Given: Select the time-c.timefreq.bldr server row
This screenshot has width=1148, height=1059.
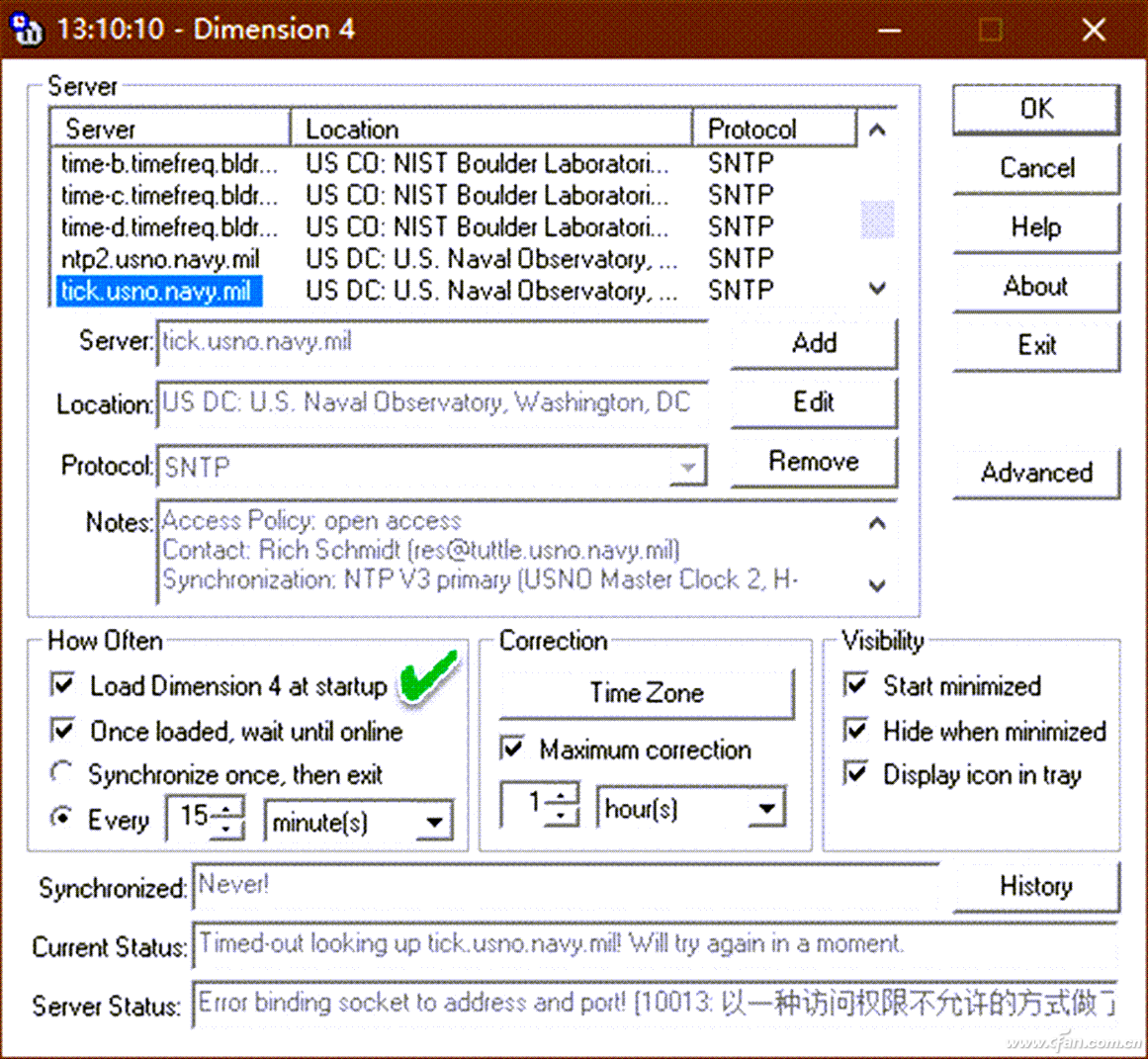Looking at the screenshot, I should 456,195.
